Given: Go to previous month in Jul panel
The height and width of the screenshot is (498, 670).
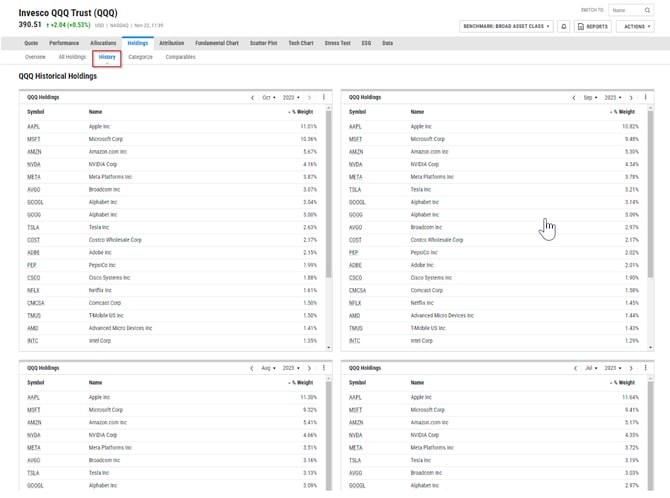Looking at the screenshot, I should point(576,368).
